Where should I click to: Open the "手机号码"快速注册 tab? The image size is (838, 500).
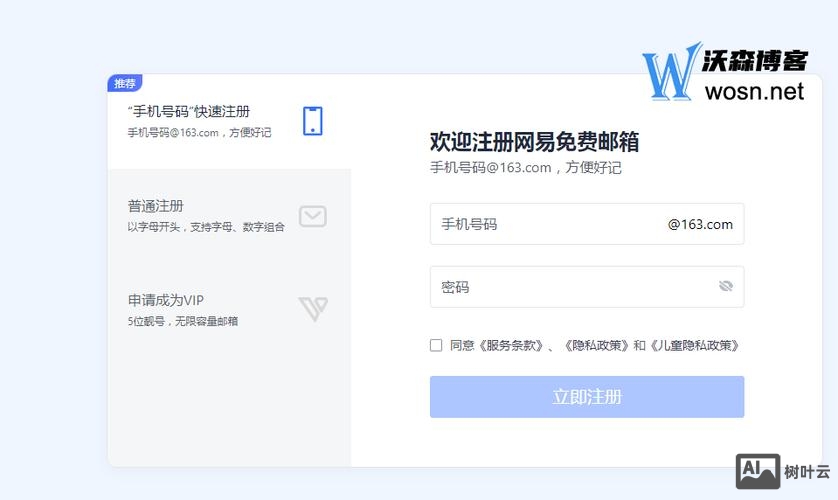point(229,122)
